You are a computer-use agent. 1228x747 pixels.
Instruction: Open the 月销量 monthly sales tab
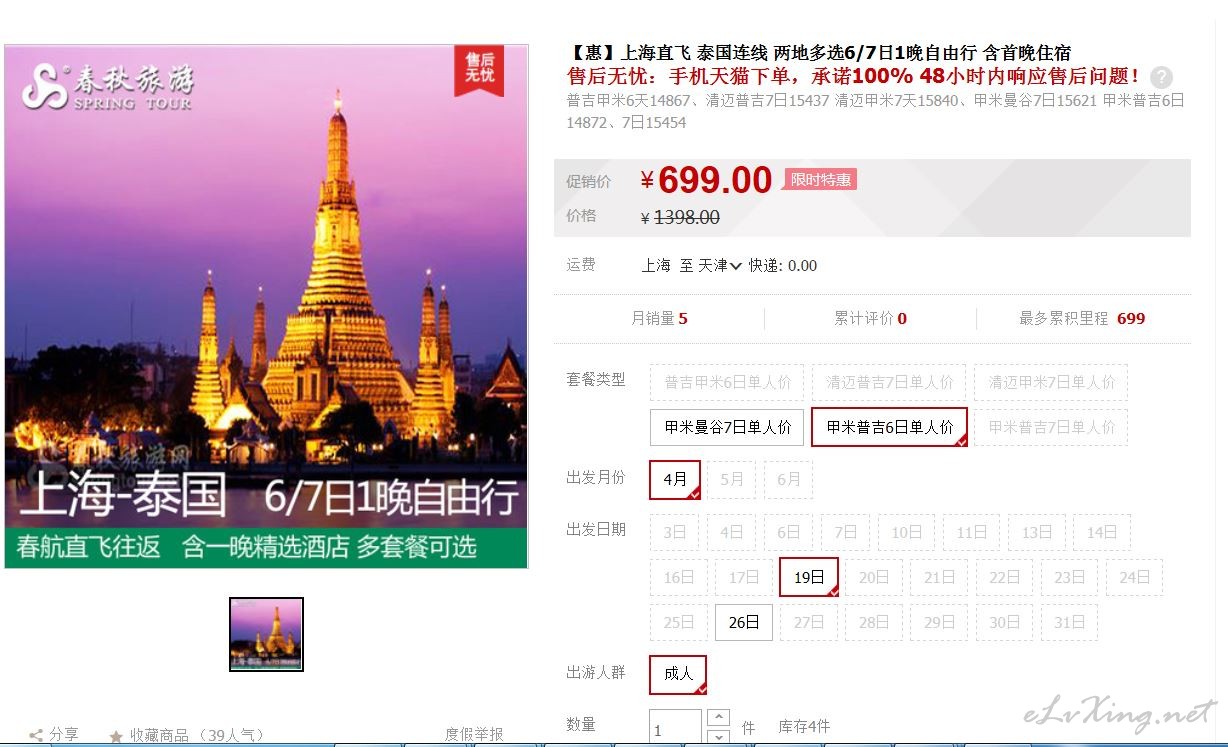[x=659, y=319]
